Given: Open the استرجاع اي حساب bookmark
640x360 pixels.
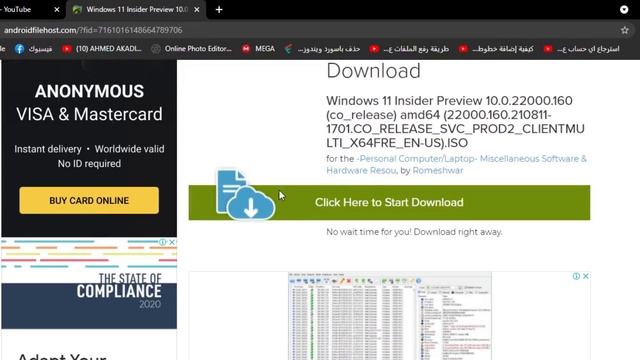Looking at the screenshot, I should [582, 49].
